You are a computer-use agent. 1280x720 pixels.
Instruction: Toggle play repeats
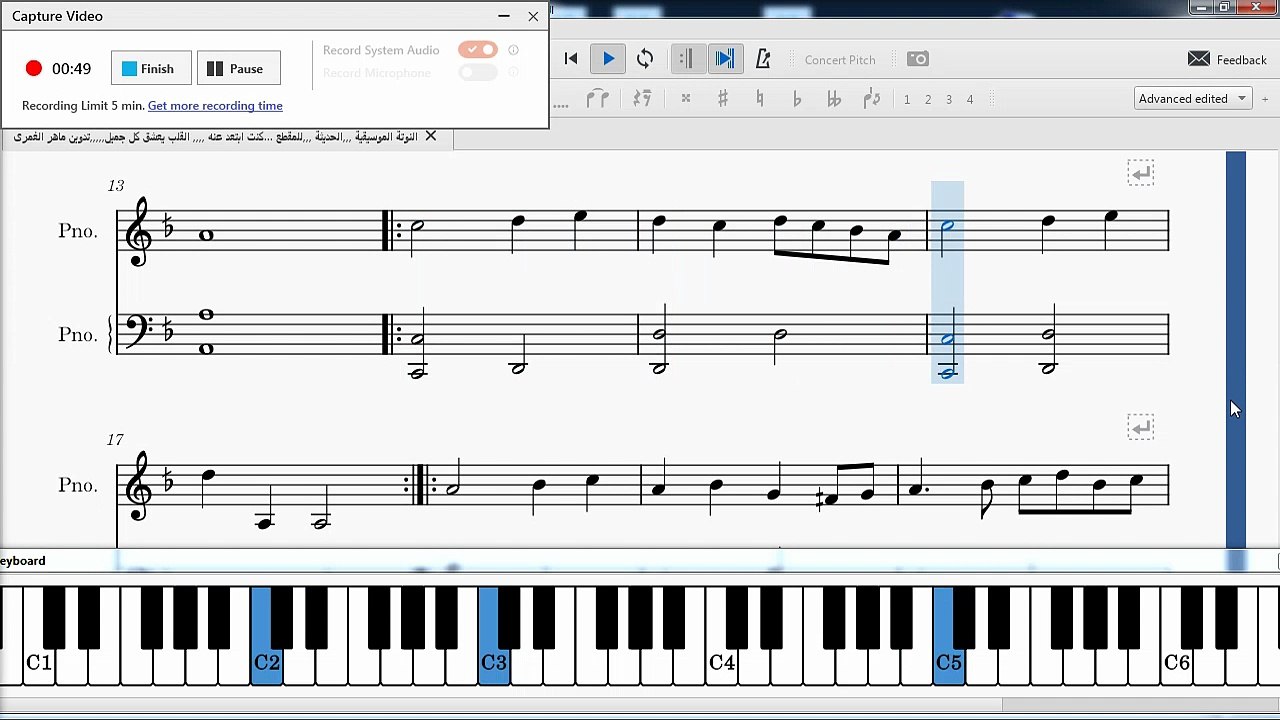coord(686,59)
